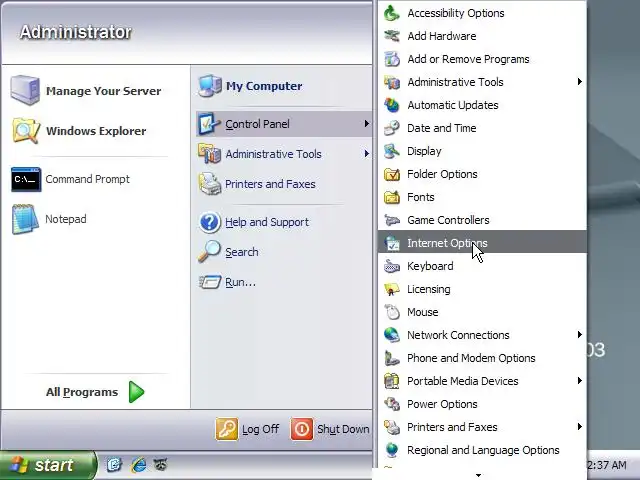Click the Manage Your Server icon
This screenshot has width=640, height=480.
coord(25,90)
